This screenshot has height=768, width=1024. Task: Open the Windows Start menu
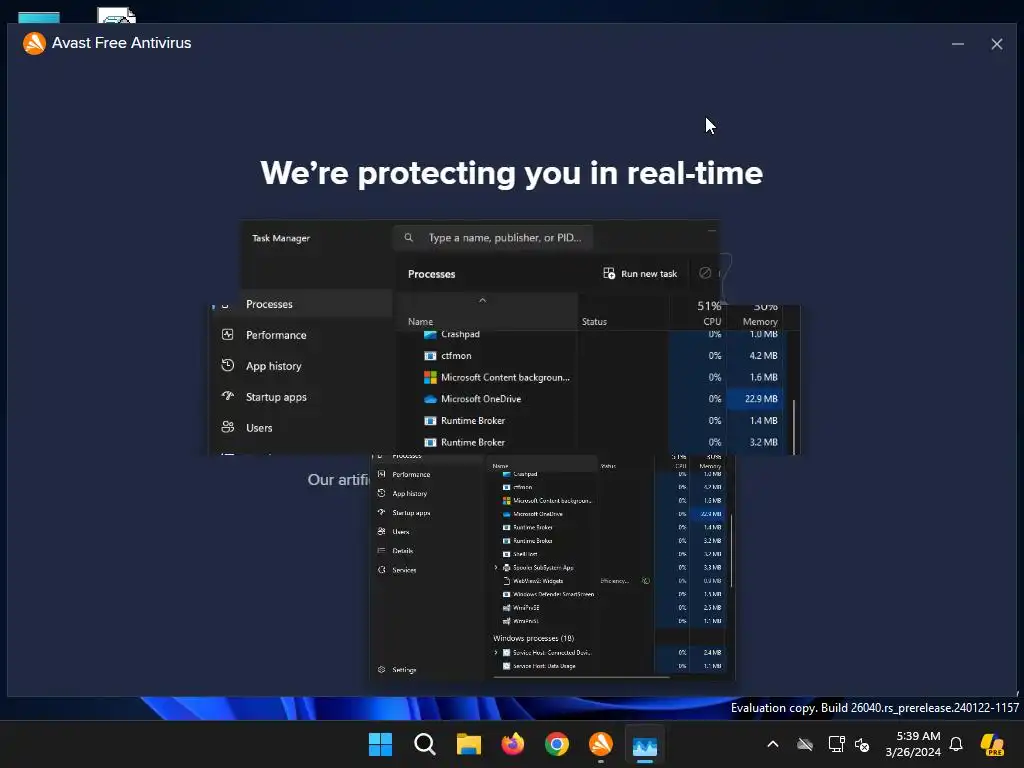pyautogui.click(x=380, y=744)
